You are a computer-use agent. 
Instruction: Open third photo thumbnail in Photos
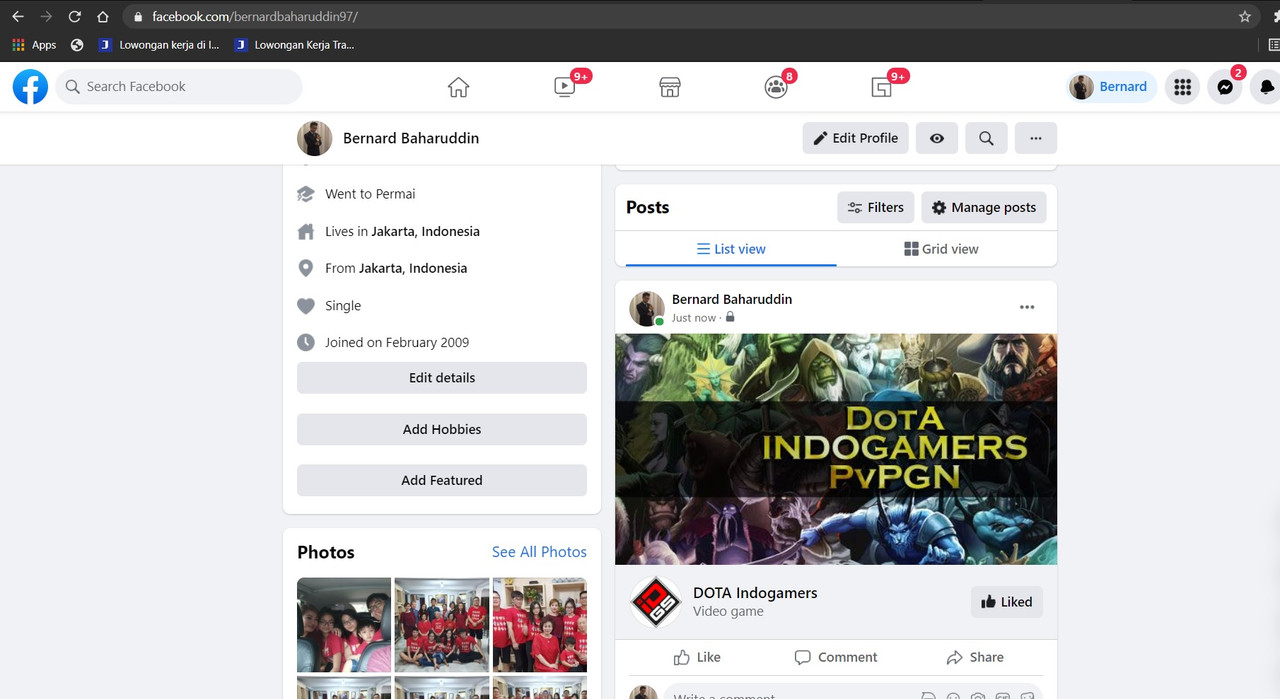click(x=540, y=625)
